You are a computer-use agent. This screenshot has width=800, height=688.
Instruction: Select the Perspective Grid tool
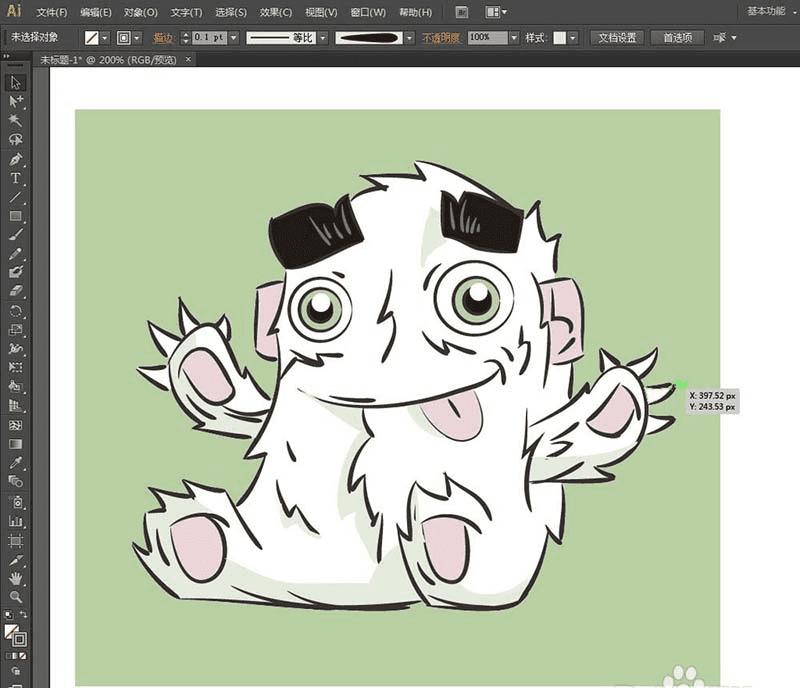(15, 406)
